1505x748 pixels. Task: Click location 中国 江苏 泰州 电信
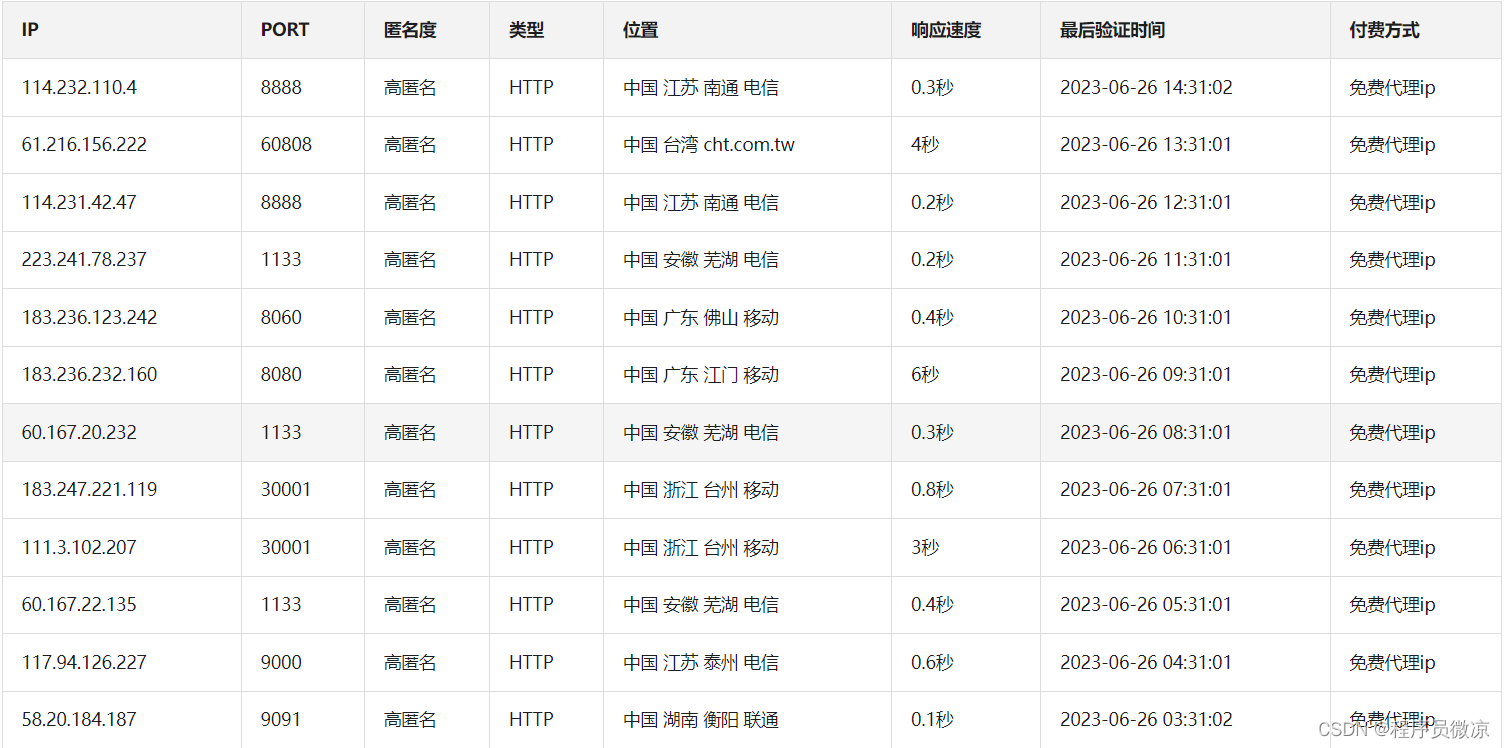(700, 662)
